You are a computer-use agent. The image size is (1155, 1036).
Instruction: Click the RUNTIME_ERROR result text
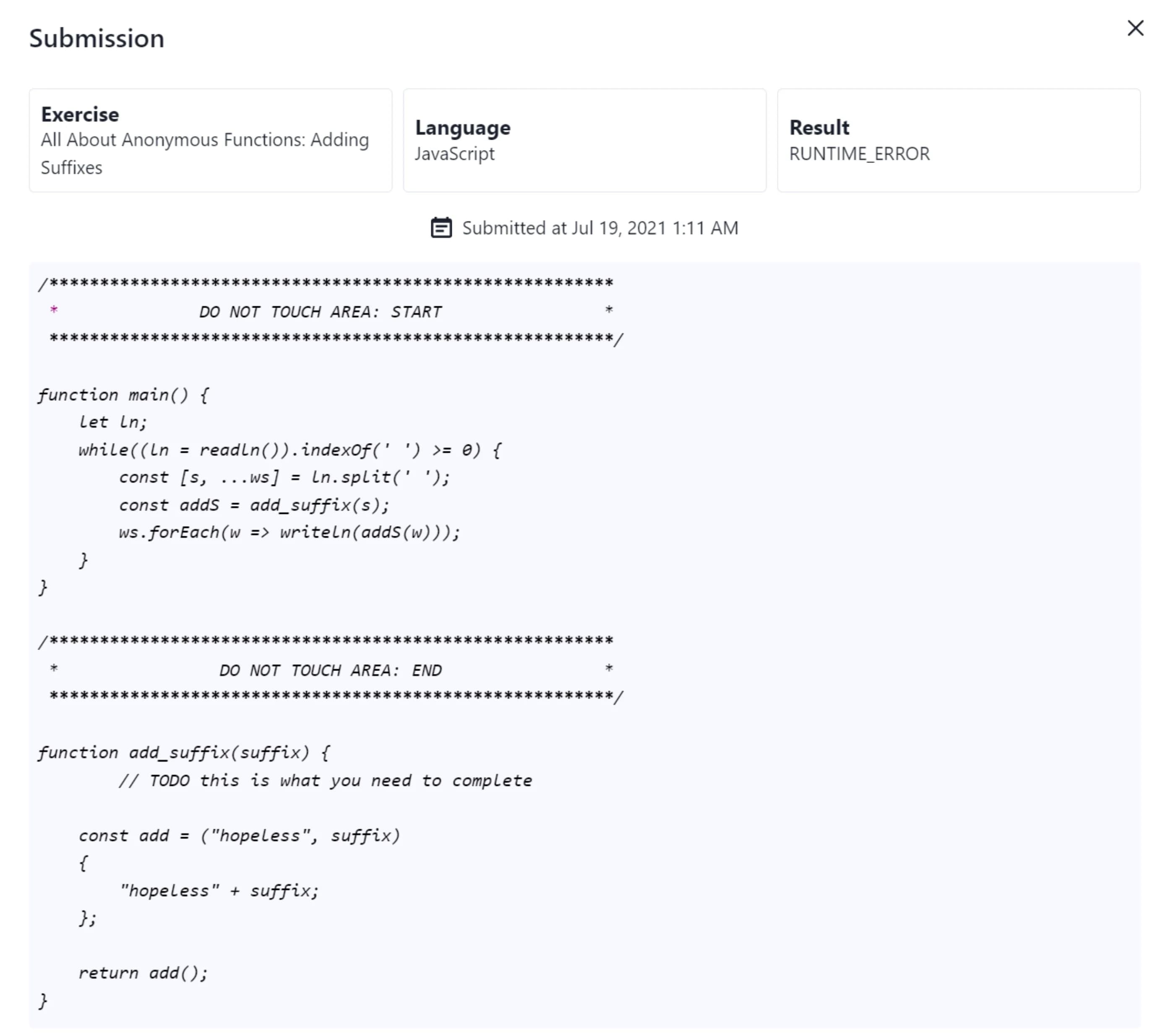pyautogui.click(x=859, y=154)
